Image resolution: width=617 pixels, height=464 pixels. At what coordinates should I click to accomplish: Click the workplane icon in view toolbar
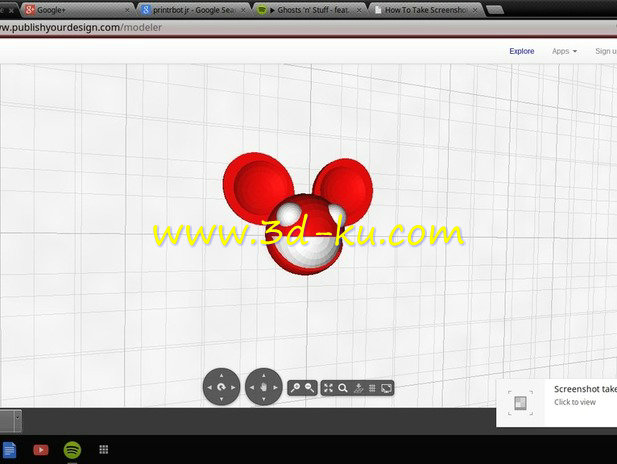(358, 388)
